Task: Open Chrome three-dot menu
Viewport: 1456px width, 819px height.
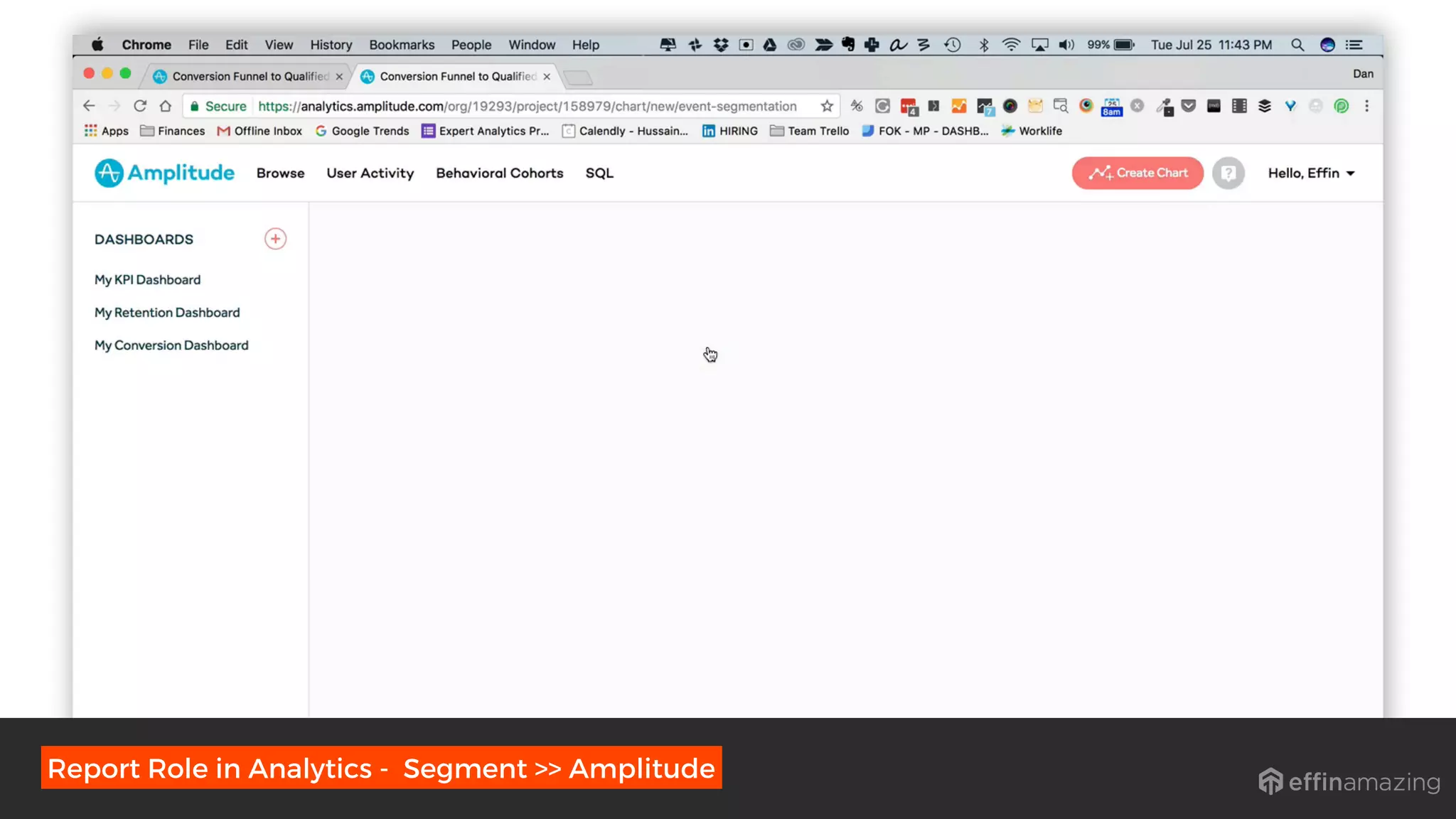Action: (x=1366, y=106)
